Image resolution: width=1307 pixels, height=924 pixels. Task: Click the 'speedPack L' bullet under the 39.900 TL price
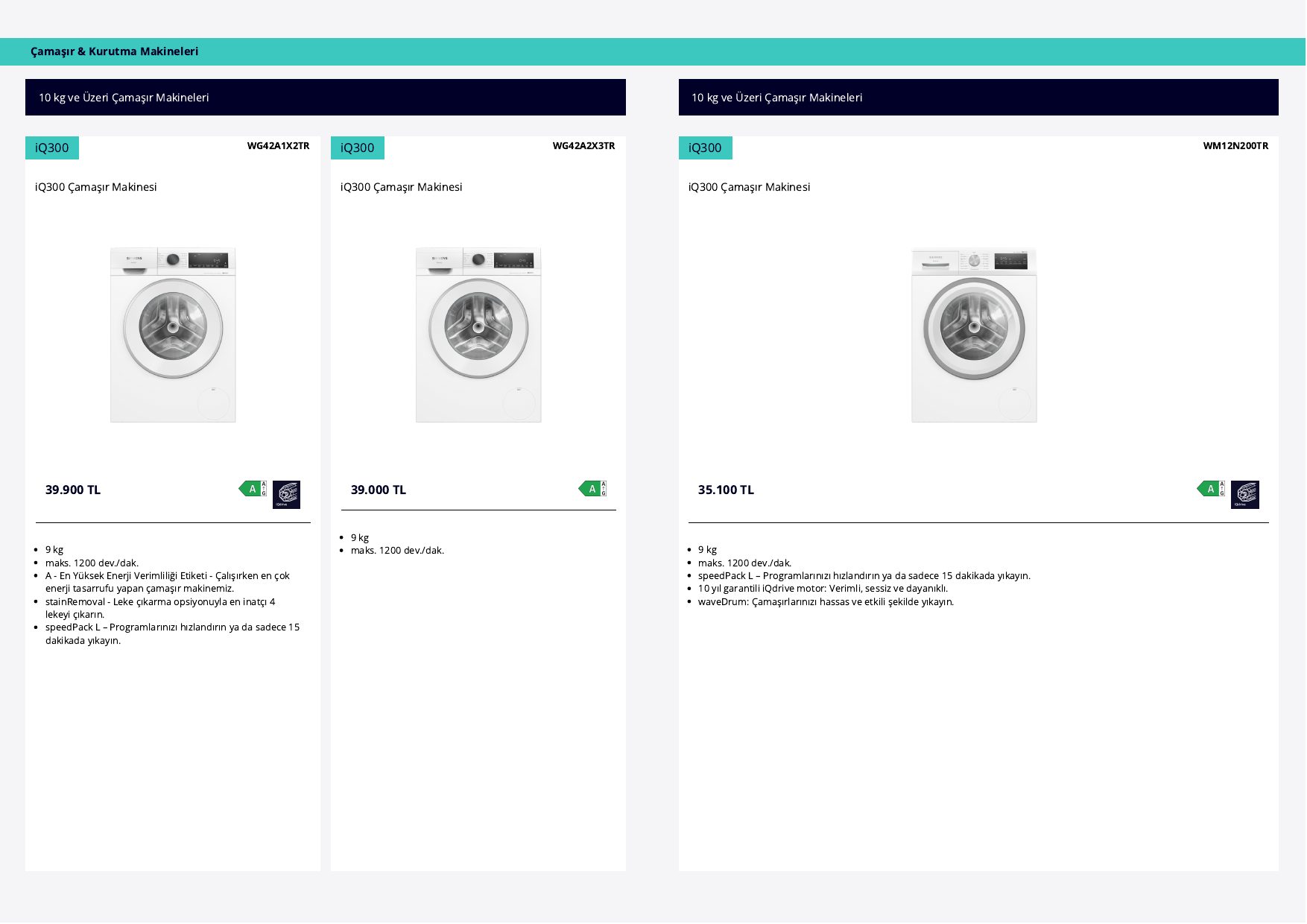tap(172, 634)
